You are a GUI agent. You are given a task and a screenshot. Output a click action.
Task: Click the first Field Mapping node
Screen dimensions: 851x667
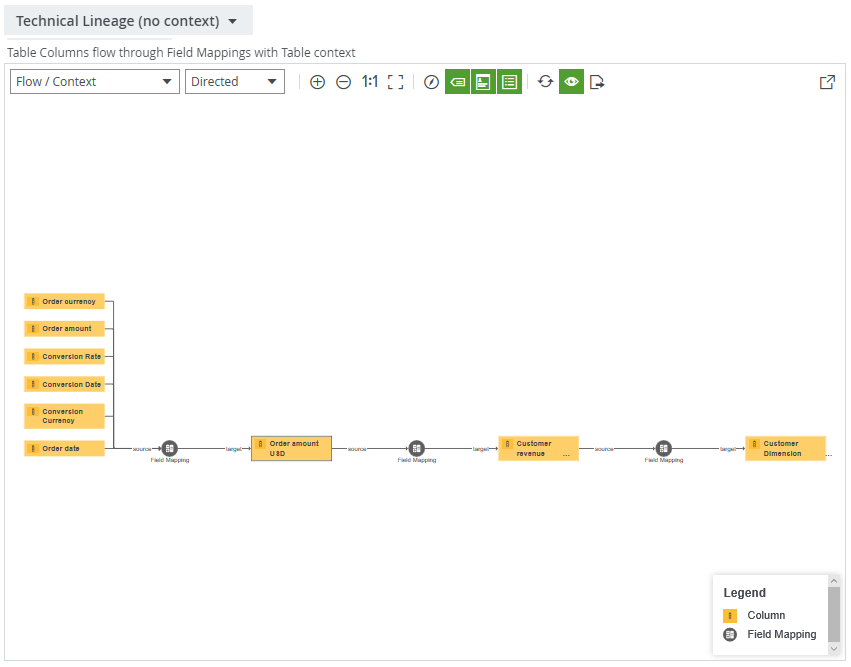click(x=169, y=448)
